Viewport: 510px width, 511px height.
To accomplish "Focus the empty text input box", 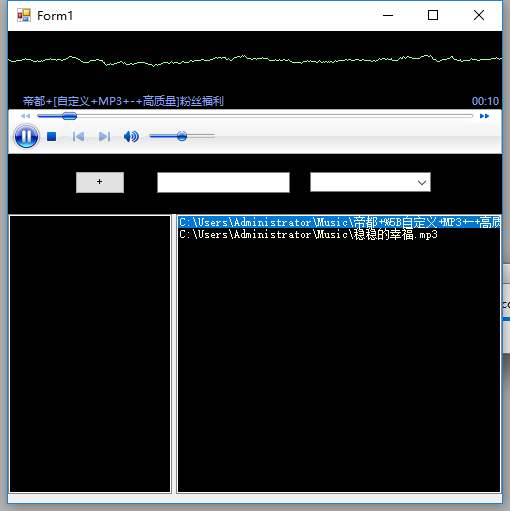I will click(223, 182).
